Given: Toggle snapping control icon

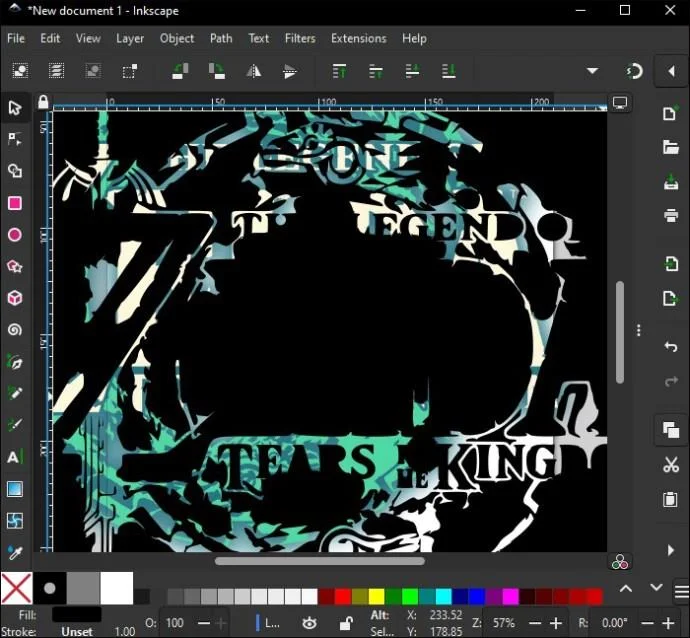Looking at the screenshot, I should coord(634,71).
